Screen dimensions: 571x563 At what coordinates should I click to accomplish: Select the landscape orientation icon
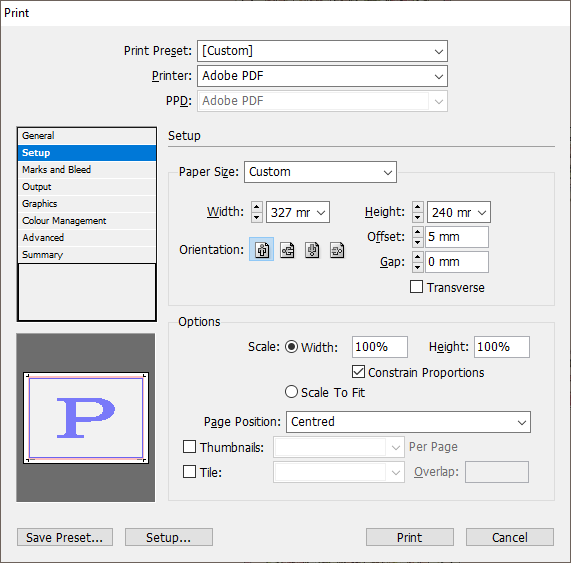(287, 250)
